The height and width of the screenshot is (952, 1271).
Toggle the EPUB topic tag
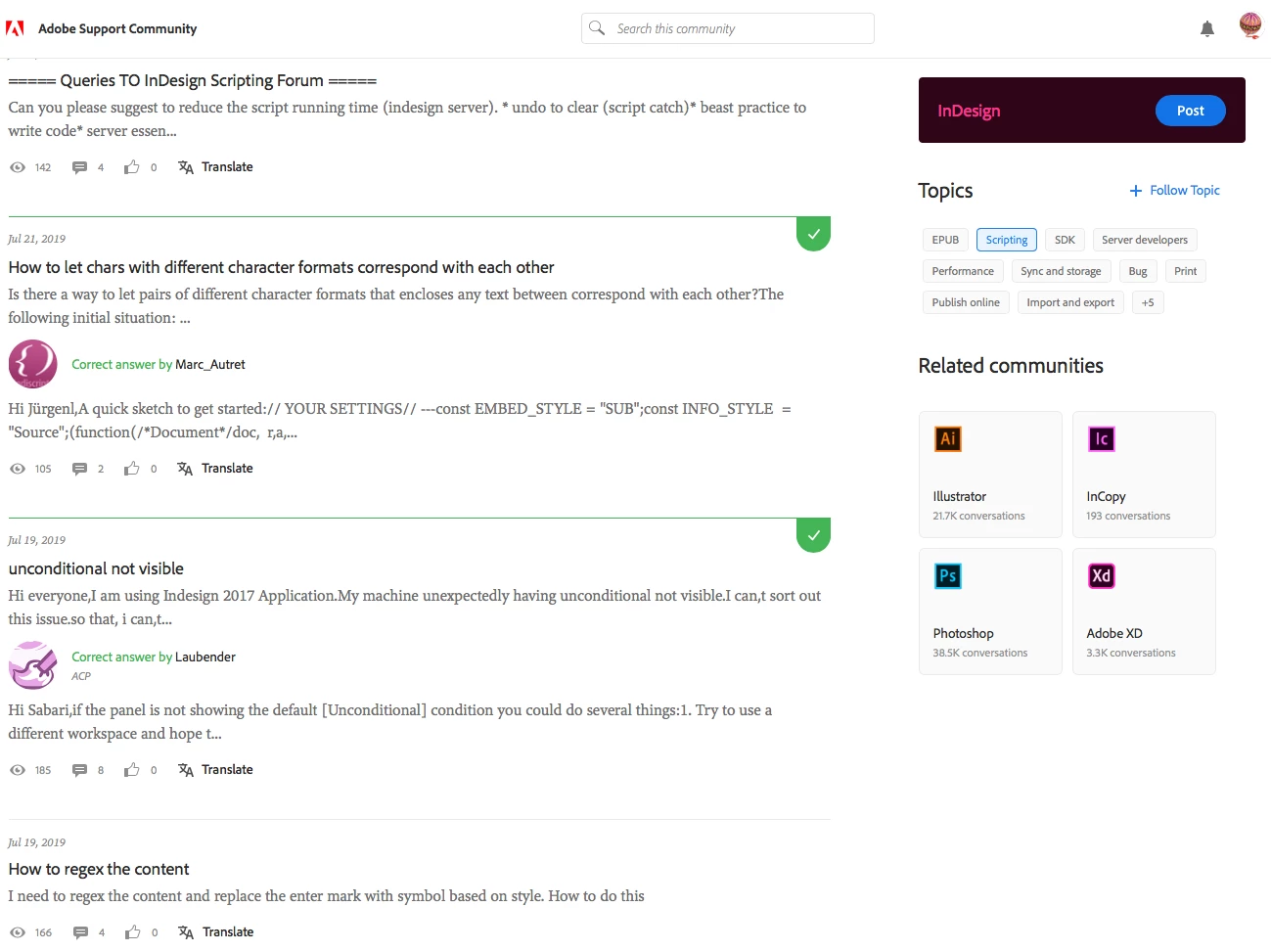coord(945,240)
